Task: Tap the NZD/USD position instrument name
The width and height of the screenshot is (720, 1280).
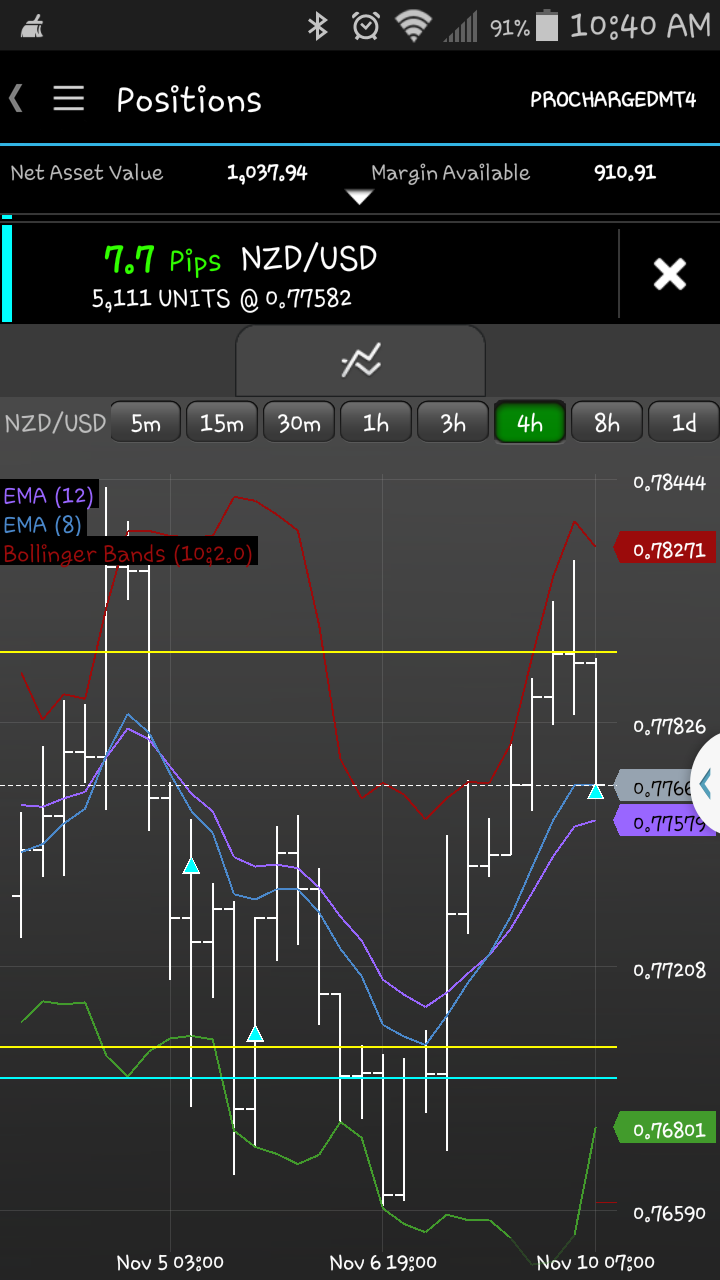Action: point(309,259)
